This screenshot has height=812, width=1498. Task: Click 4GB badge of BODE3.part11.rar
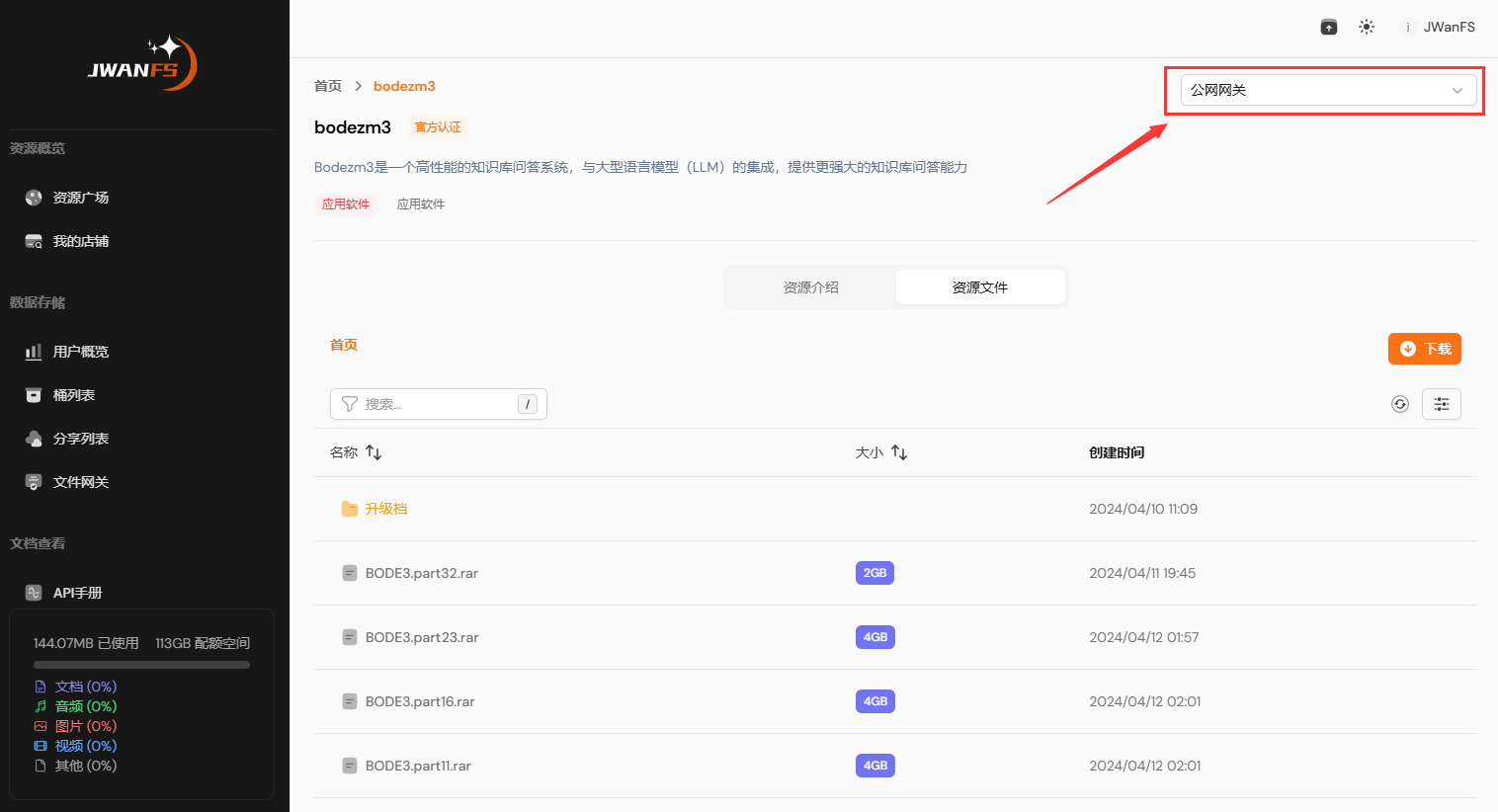tap(875, 766)
